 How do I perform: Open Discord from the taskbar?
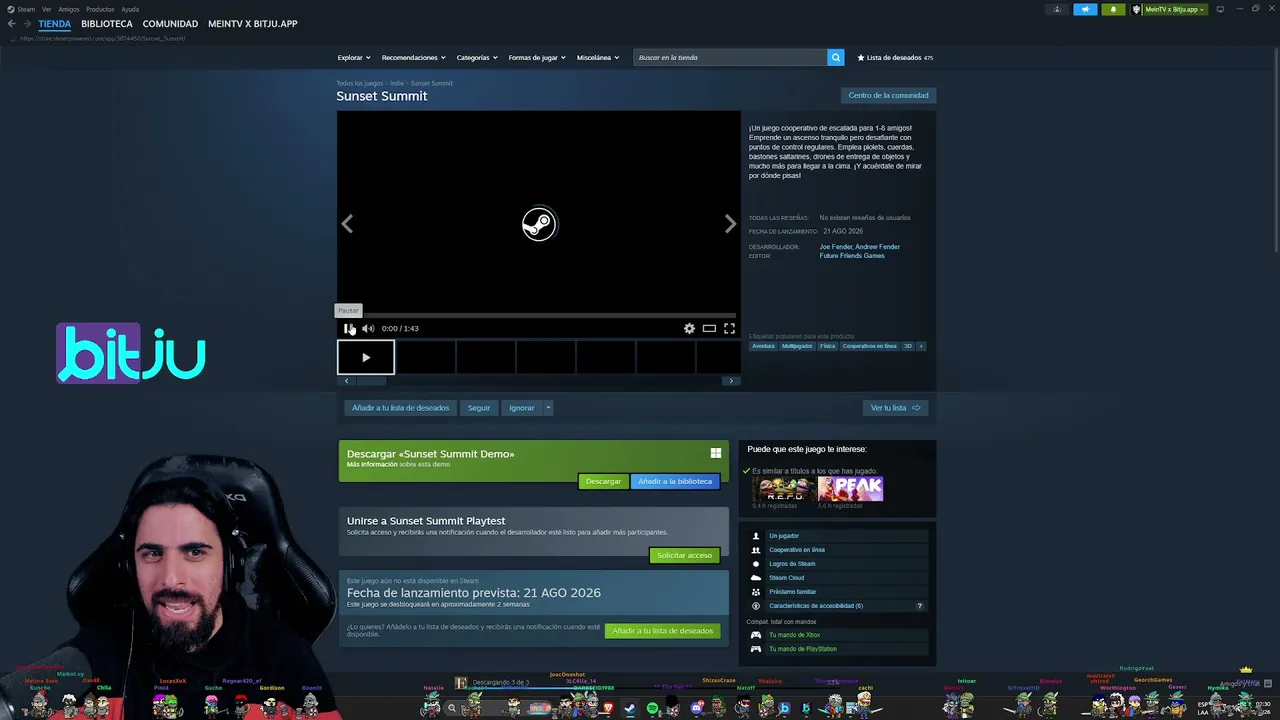[697, 709]
